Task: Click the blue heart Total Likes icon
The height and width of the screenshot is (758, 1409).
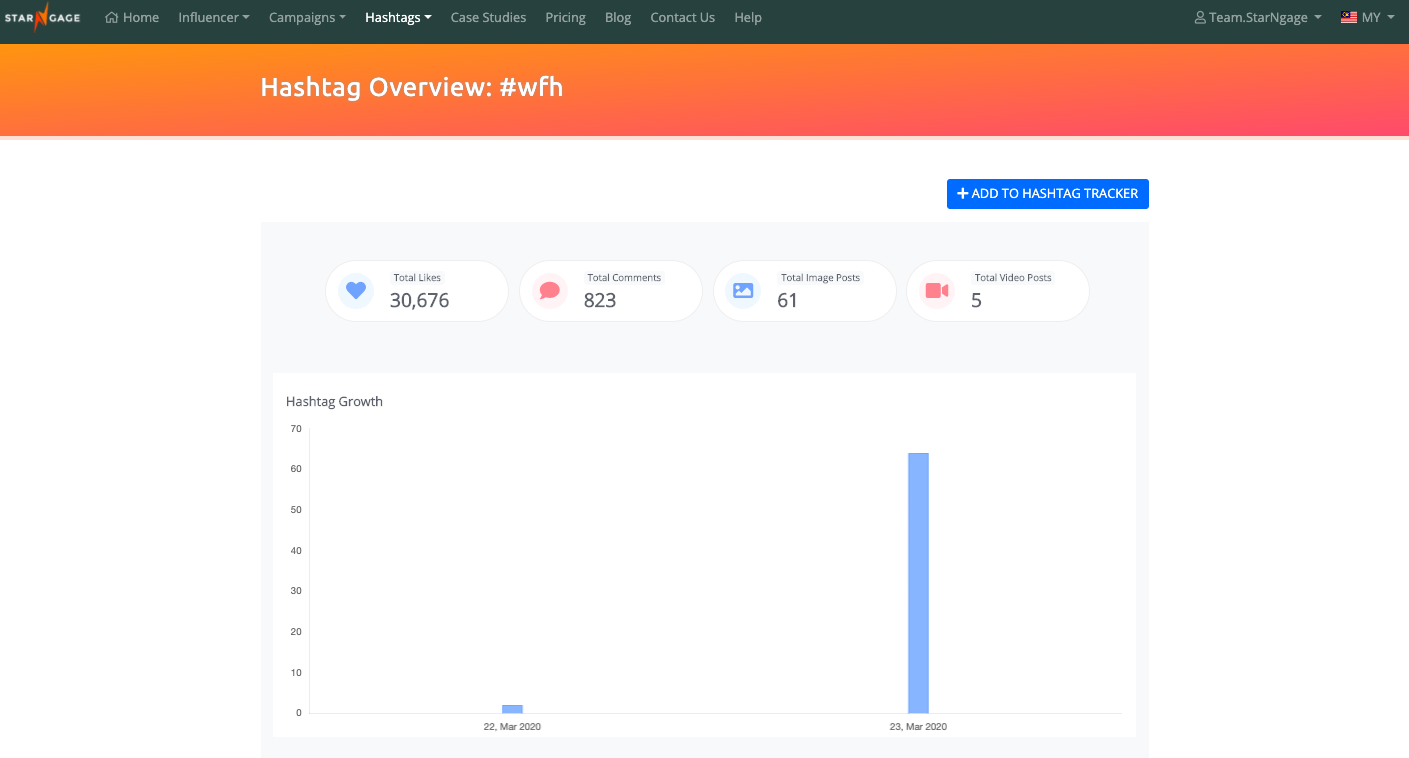Action: click(x=356, y=291)
